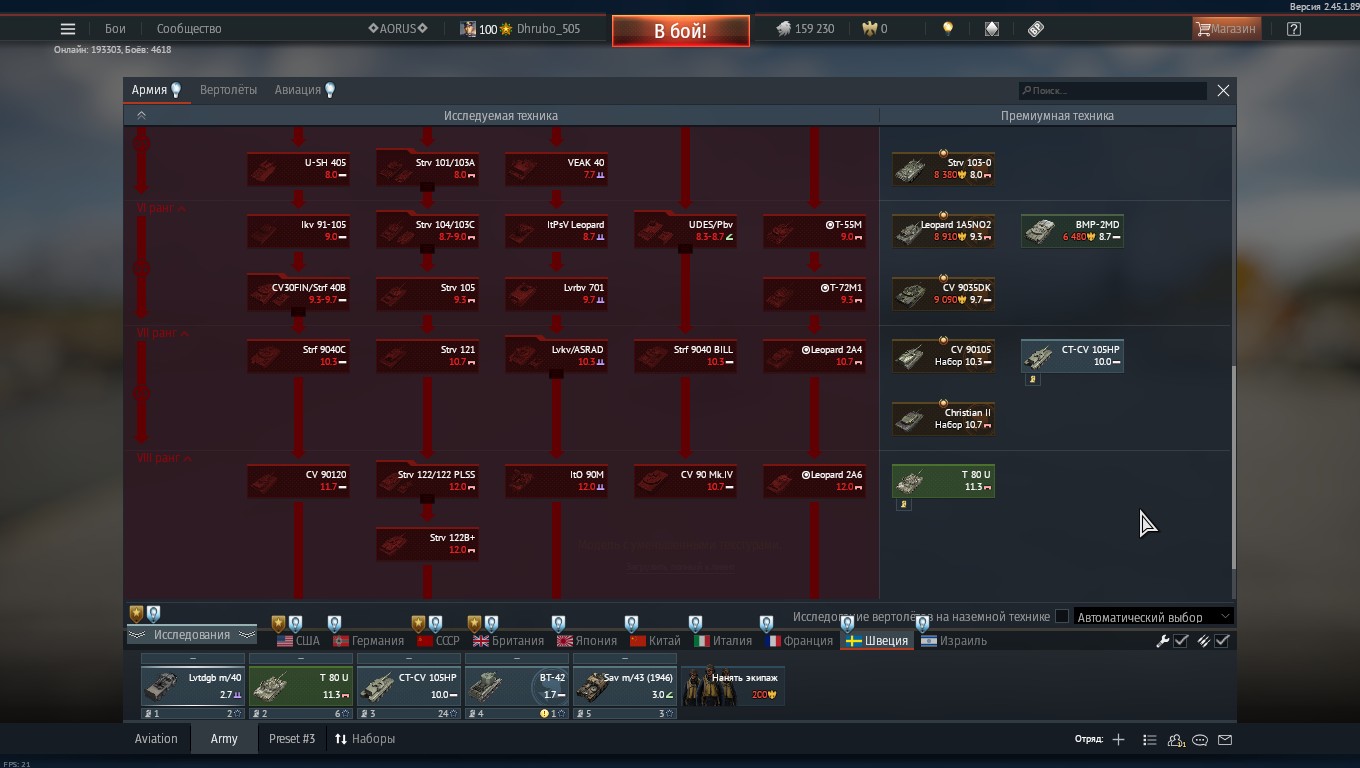The image size is (1360, 768).
Task: Click the talisman icon under CT-CV 105HP premium card
Action: click(x=1033, y=380)
